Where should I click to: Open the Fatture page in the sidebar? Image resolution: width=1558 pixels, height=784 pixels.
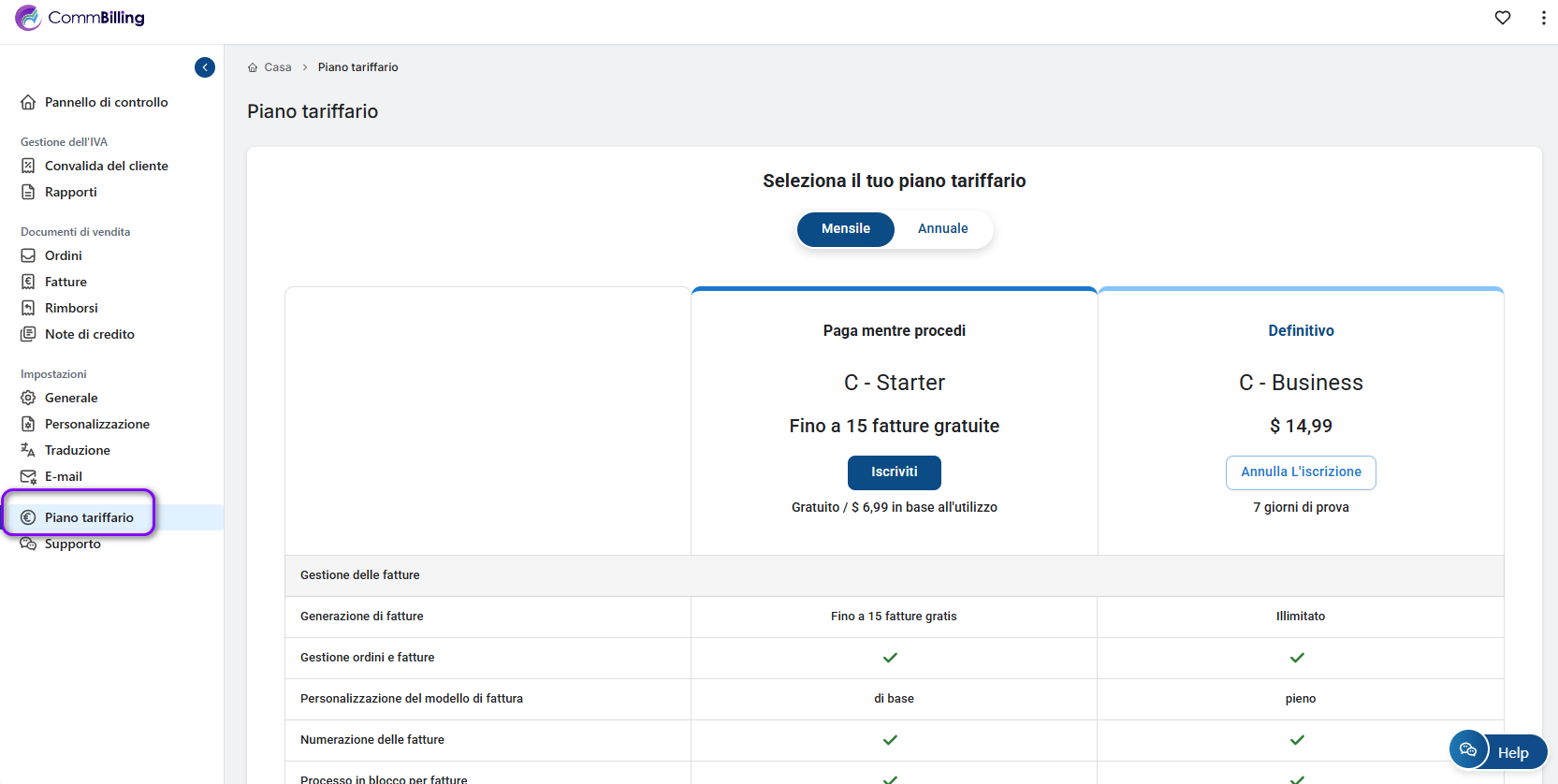coord(66,282)
